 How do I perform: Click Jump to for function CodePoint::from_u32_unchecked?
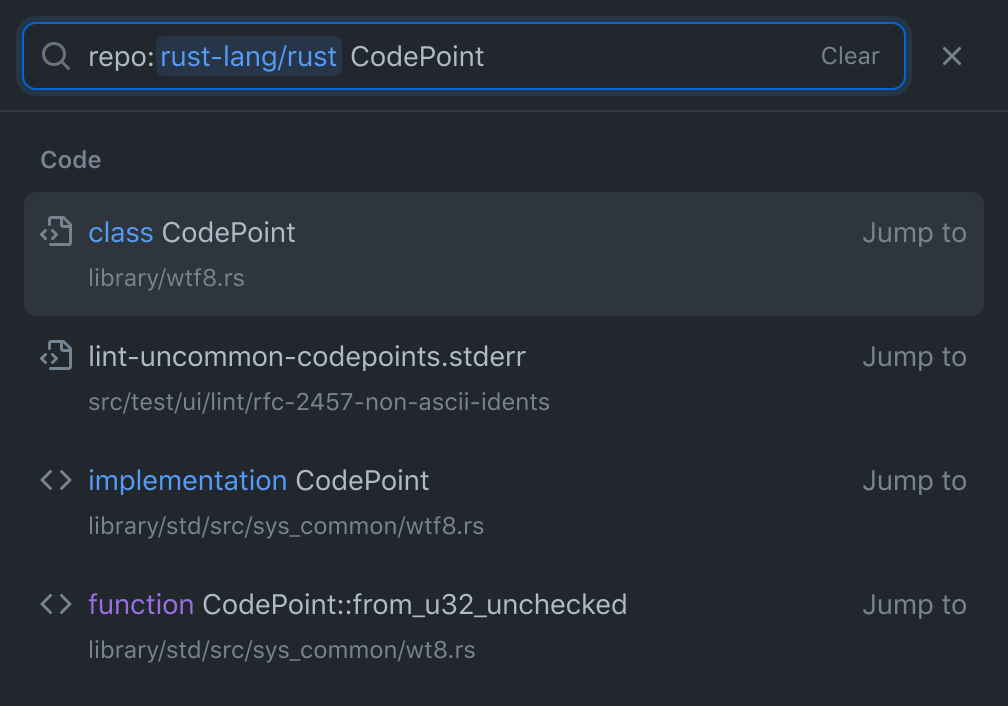(x=914, y=605)
